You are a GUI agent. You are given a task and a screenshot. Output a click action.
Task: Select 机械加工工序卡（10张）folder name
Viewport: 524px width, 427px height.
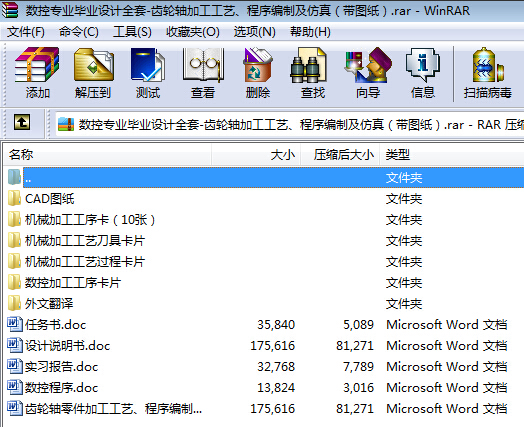90,220
